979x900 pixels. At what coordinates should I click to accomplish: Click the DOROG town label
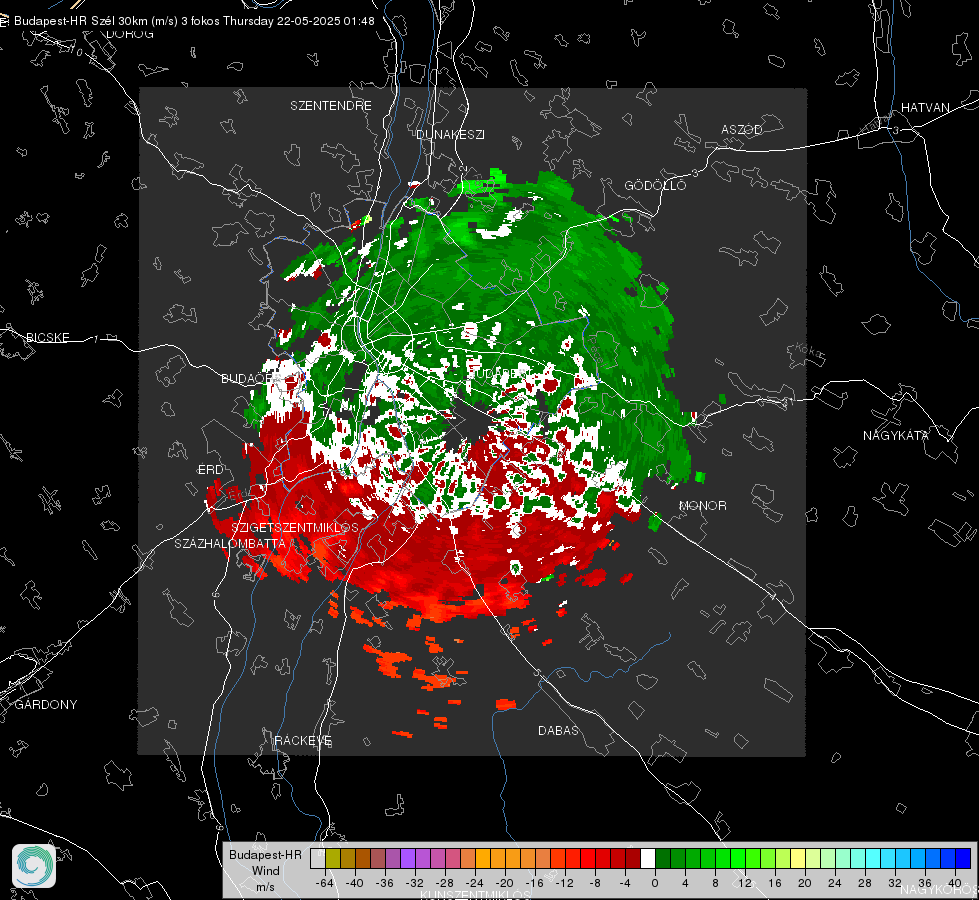[x=130, y=34]
